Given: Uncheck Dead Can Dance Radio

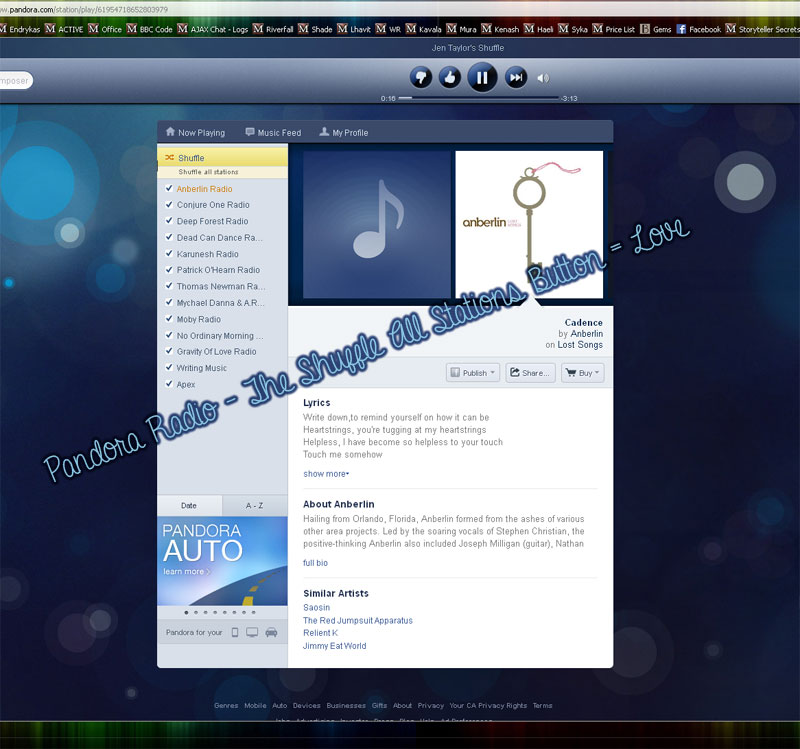Looking at the screenshot, I should (x=169, y=237).
